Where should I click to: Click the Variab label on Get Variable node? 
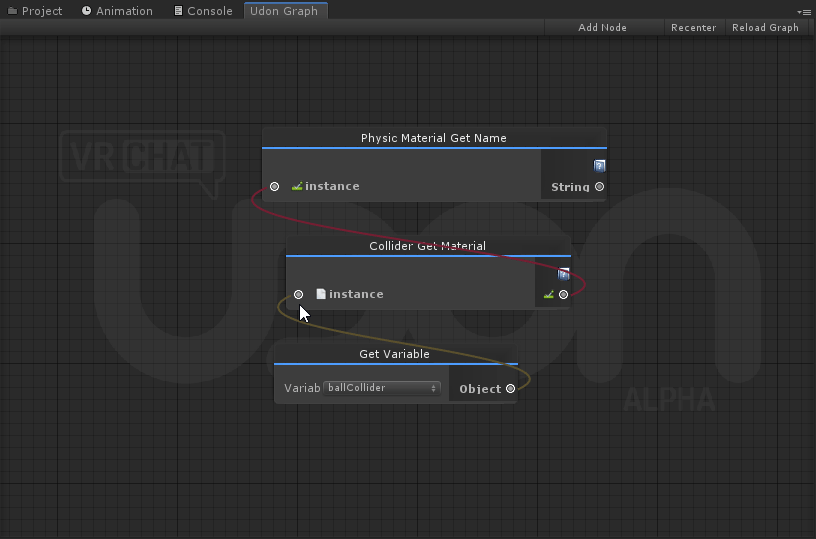[x=302, y=388]
